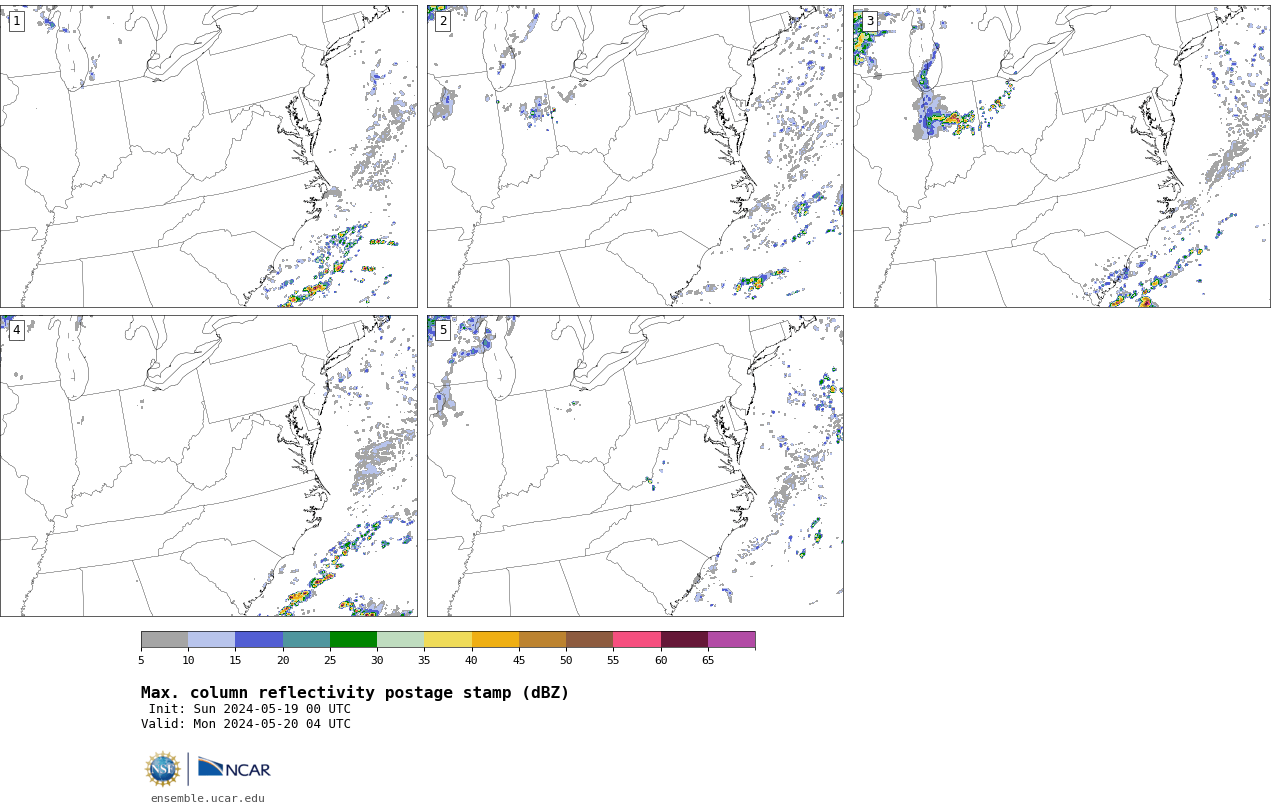Click the colorbar tick label 50
Image resolution: width=1280 pixels, height=809 pixels.
[x=566, y=660]
